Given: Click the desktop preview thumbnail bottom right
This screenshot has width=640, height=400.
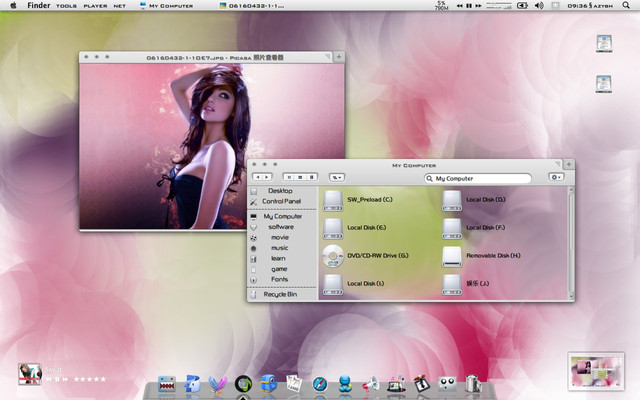Looking at the screenshot, I should coord(596,372).
